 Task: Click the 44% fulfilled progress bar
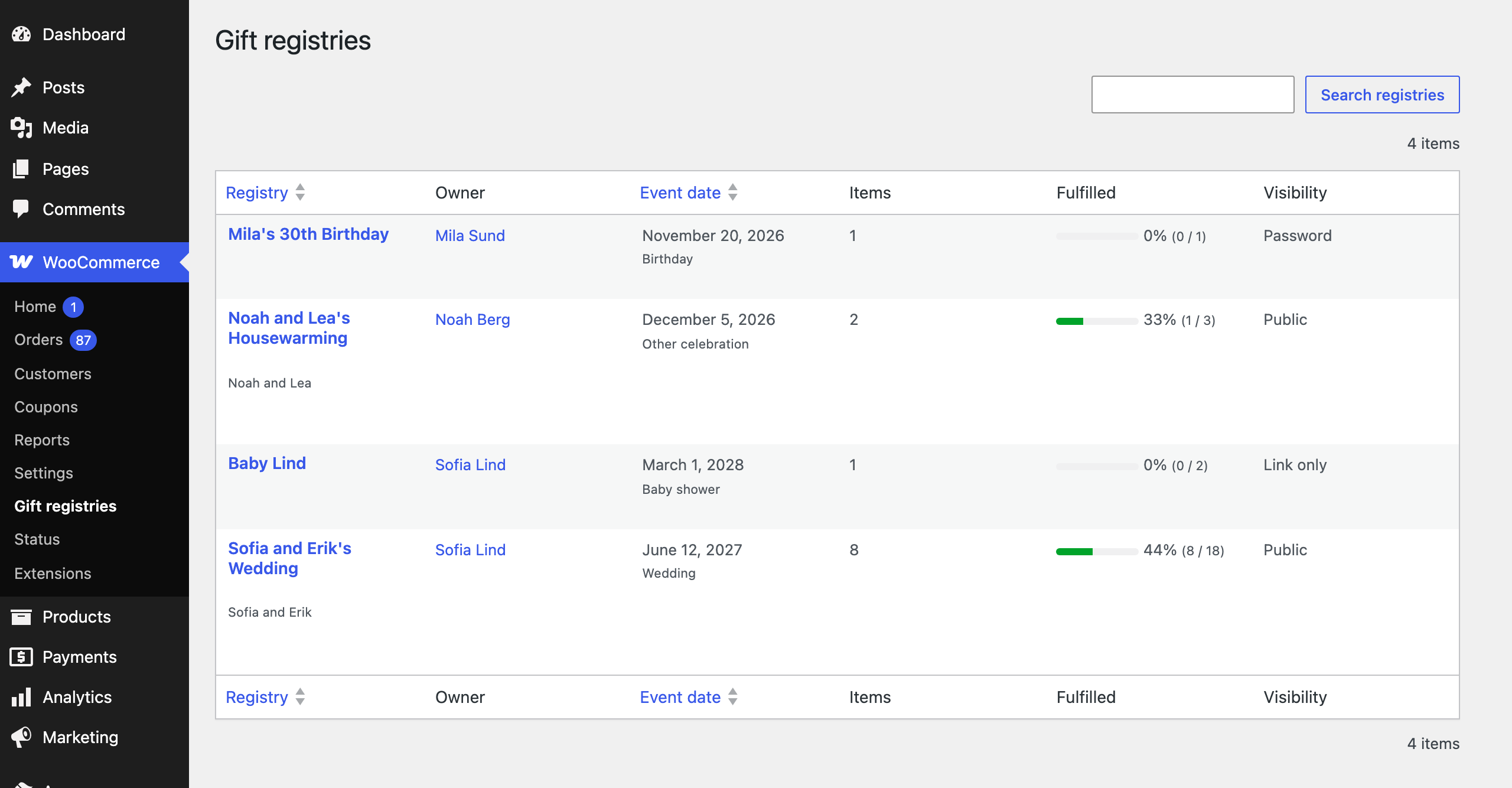point(1097,551)
